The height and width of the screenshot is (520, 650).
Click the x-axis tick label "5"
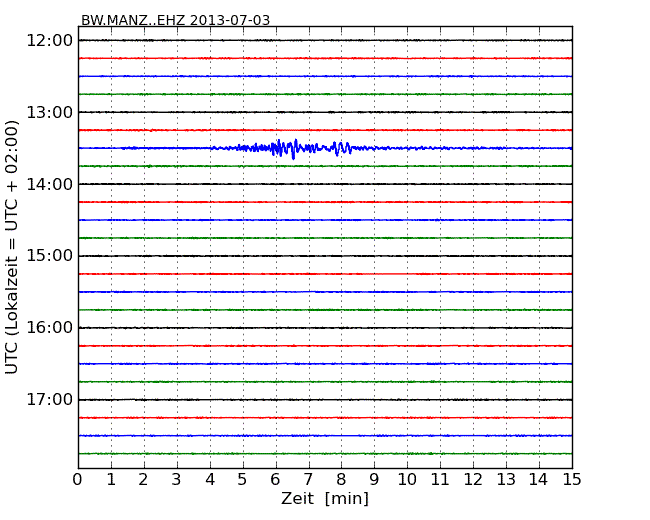point(243,480)
